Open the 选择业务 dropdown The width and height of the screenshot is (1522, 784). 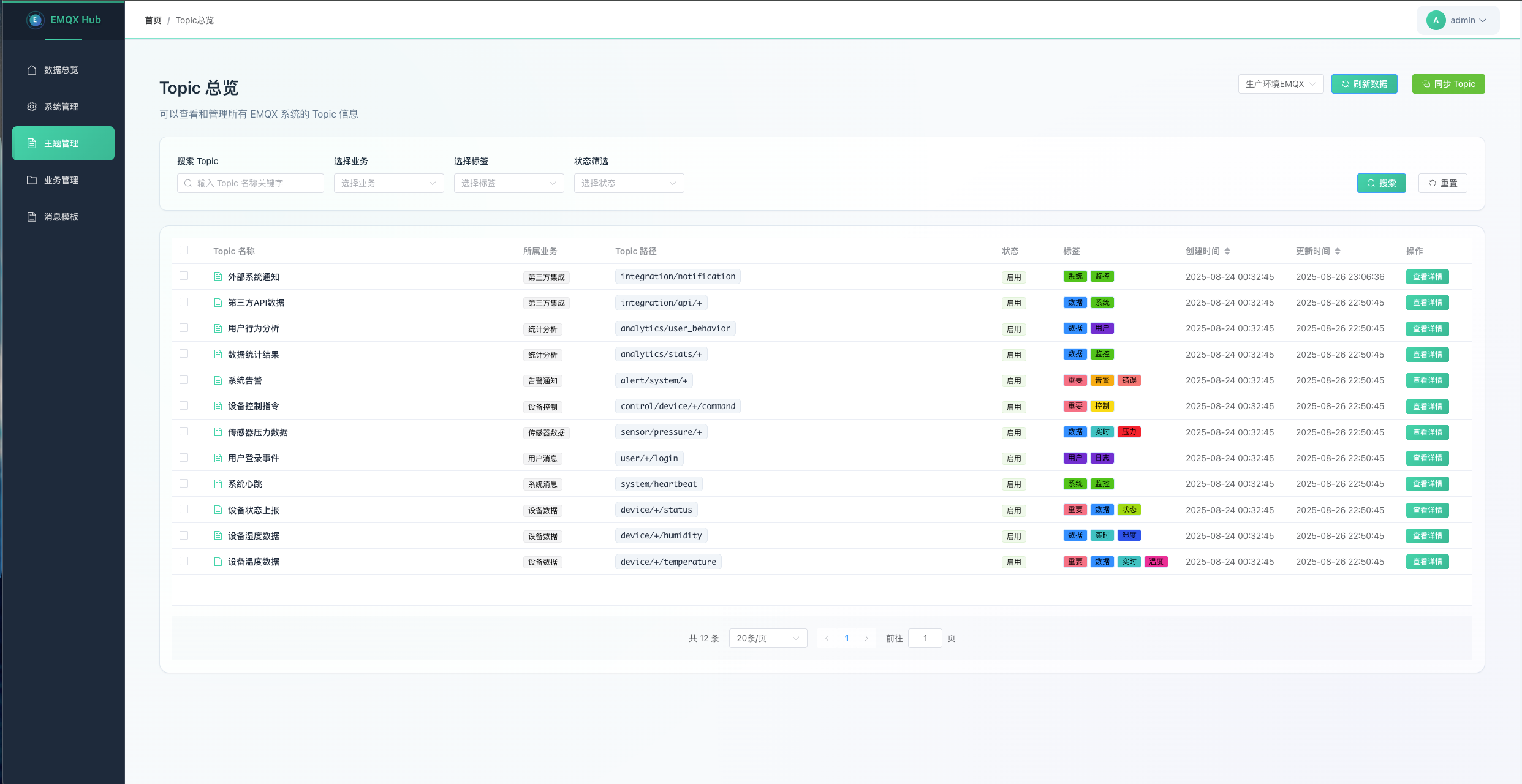pyautogui.click(x=388, y=183)
